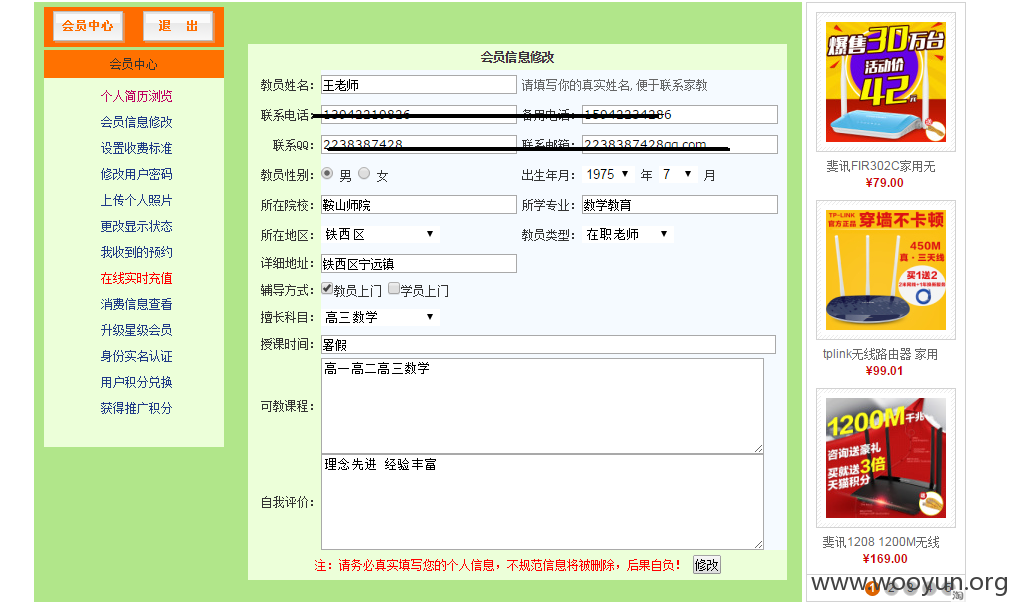Click the 自我评价 text area
Screen dimensions: 1017x611
click(542, 502)
